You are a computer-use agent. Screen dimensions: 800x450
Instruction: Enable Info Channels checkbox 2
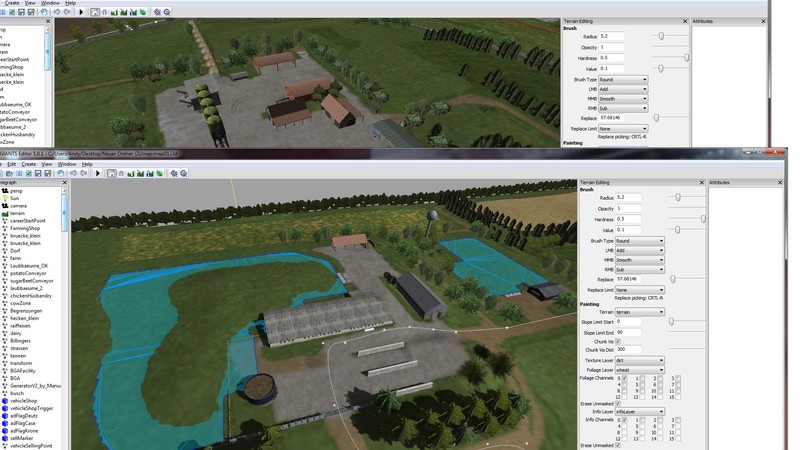660,420
